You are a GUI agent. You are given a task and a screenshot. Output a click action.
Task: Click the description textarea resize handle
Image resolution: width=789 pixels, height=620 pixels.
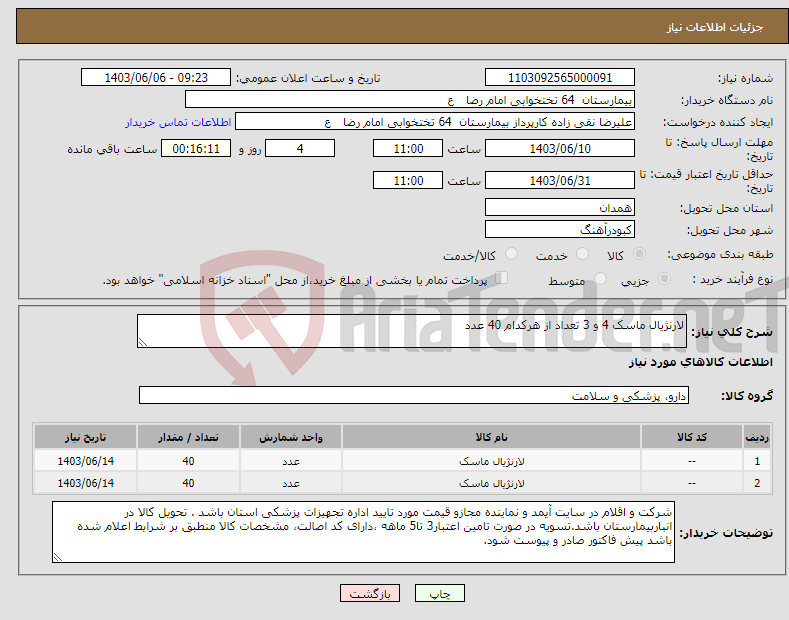pyautogui.click(x=143, y=343)
